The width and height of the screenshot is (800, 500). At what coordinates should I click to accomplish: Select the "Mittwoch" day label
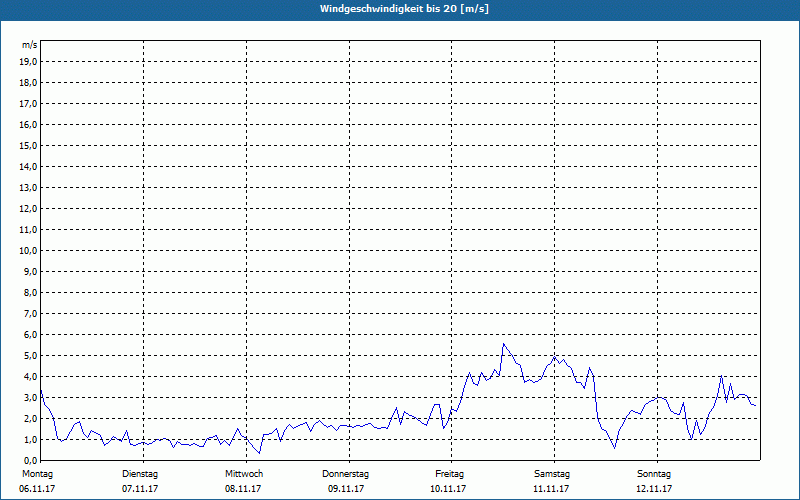pos(244,474)
